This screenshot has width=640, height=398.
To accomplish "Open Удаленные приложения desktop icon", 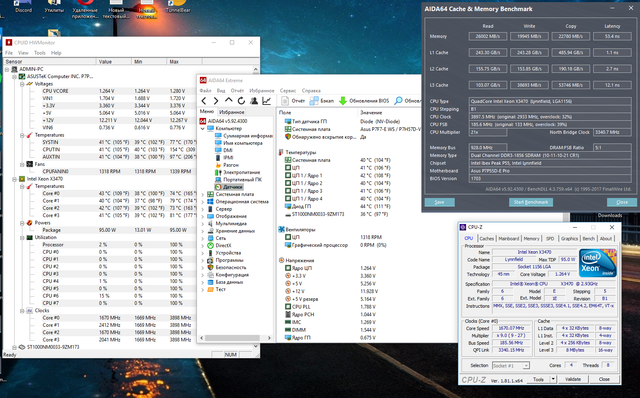I will (x=85, y=10).
